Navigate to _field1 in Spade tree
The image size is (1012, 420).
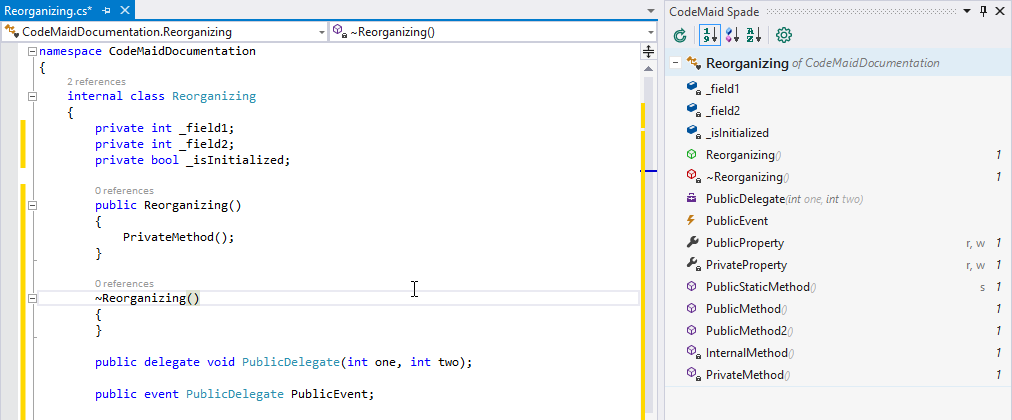pyautogui.click(x=722, y=88)
